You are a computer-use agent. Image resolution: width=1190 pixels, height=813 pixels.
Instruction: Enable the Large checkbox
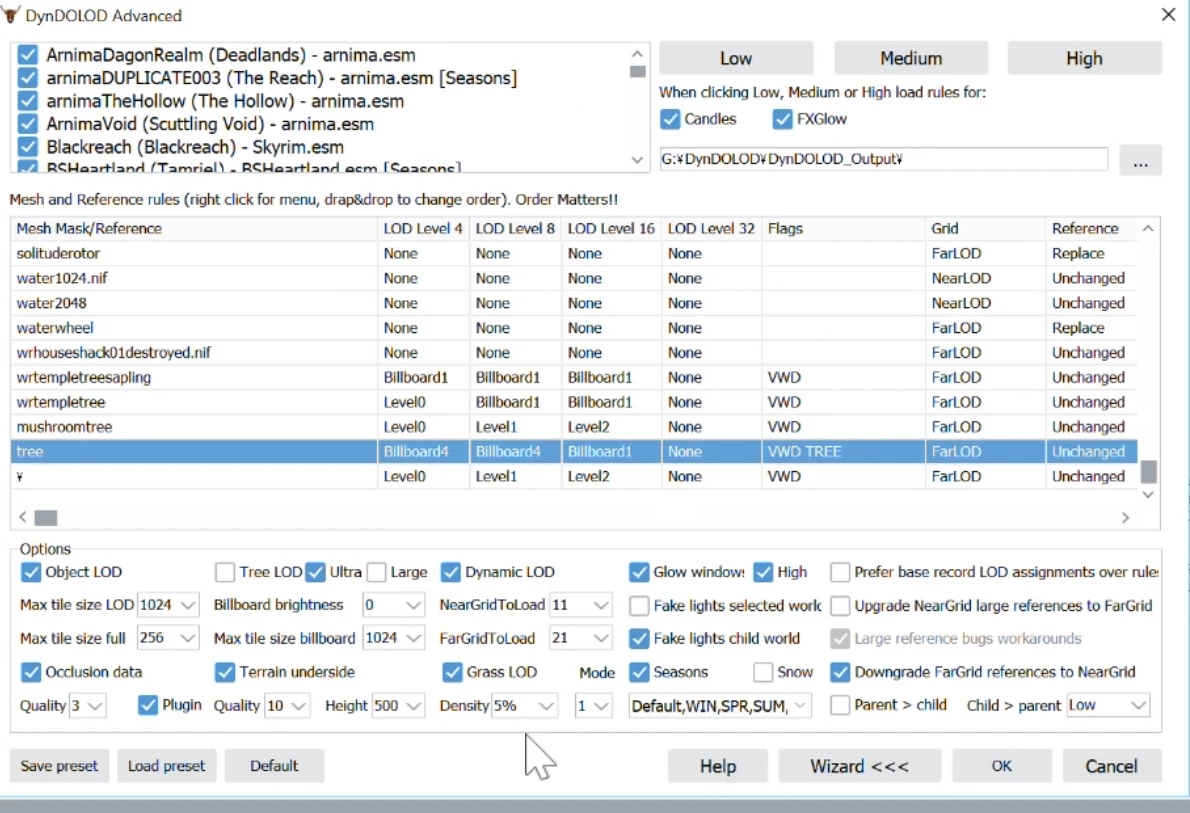376,572
